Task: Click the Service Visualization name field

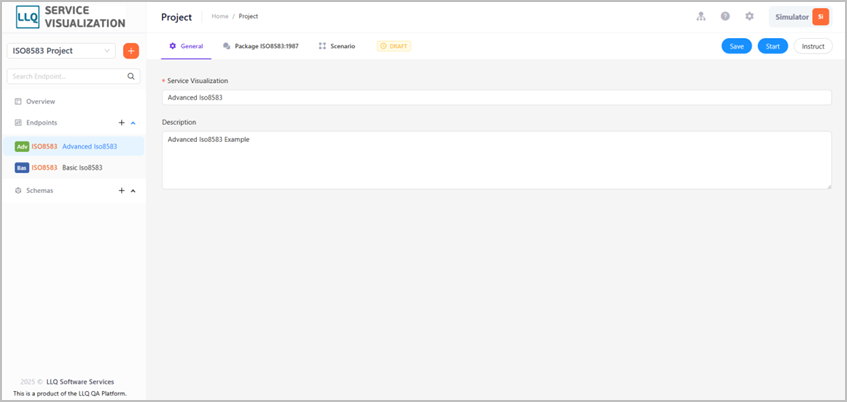Action: (496, 98)
